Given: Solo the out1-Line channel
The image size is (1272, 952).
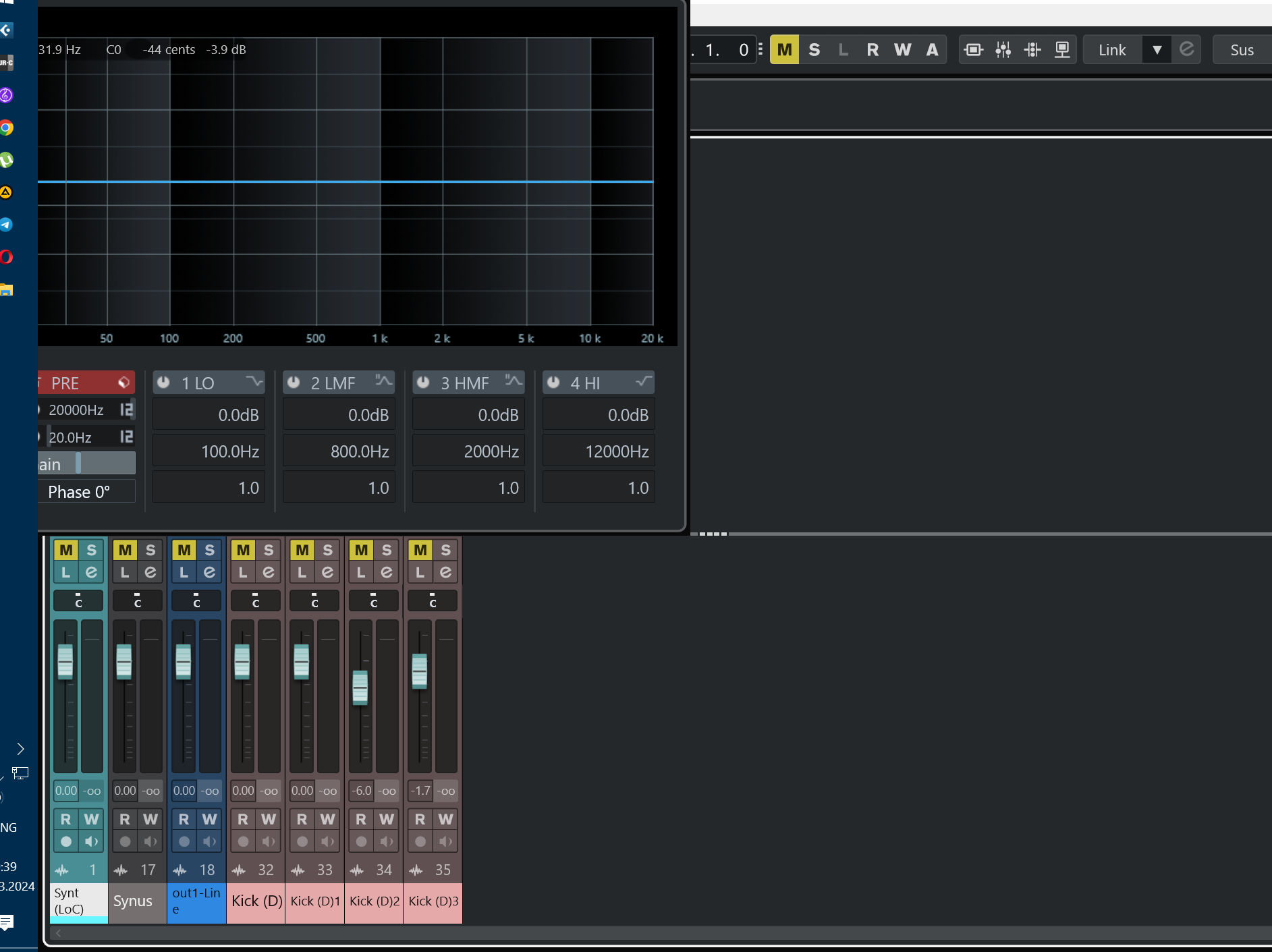Looking at the screenshot, I should tap(210, 550).
